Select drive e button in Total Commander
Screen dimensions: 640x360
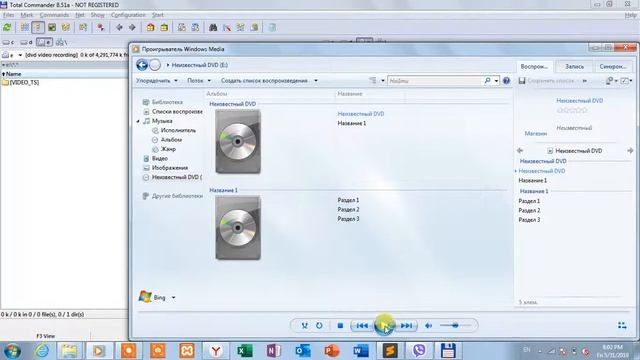[x=44, y=42]
